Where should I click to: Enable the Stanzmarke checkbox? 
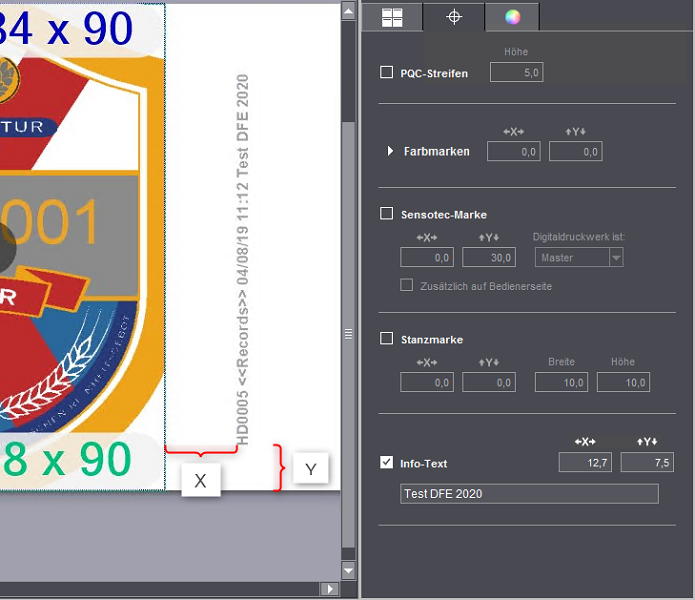click(x=387, y=339)
